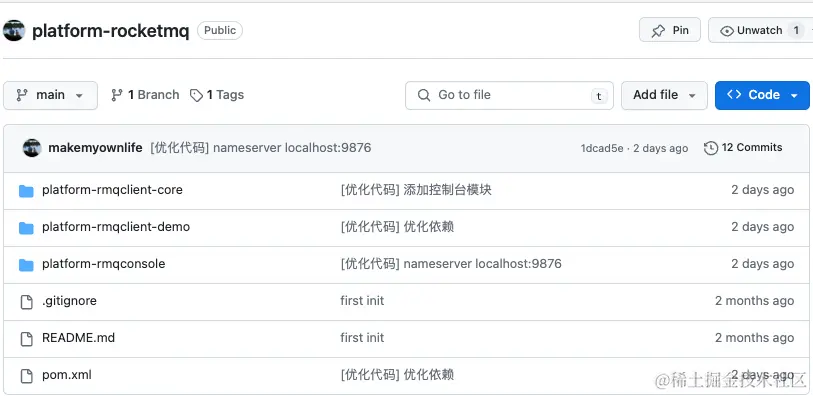813x396 pixels.
Task: Click the file icon for .gitignore
Action: click(x=26, y=302)
